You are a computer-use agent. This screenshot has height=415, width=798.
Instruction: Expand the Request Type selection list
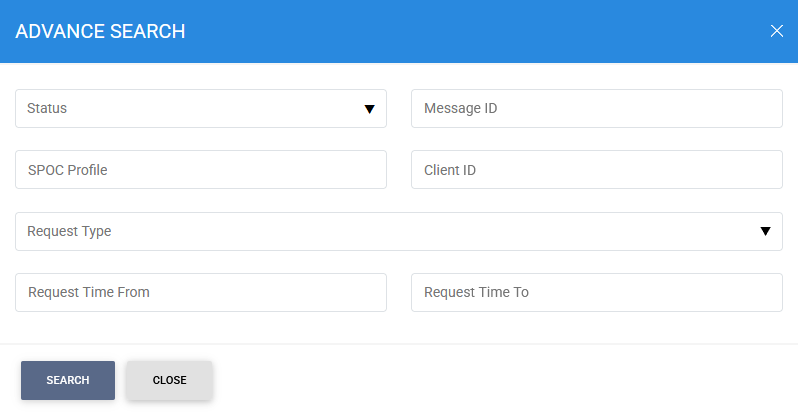point(399,231)
